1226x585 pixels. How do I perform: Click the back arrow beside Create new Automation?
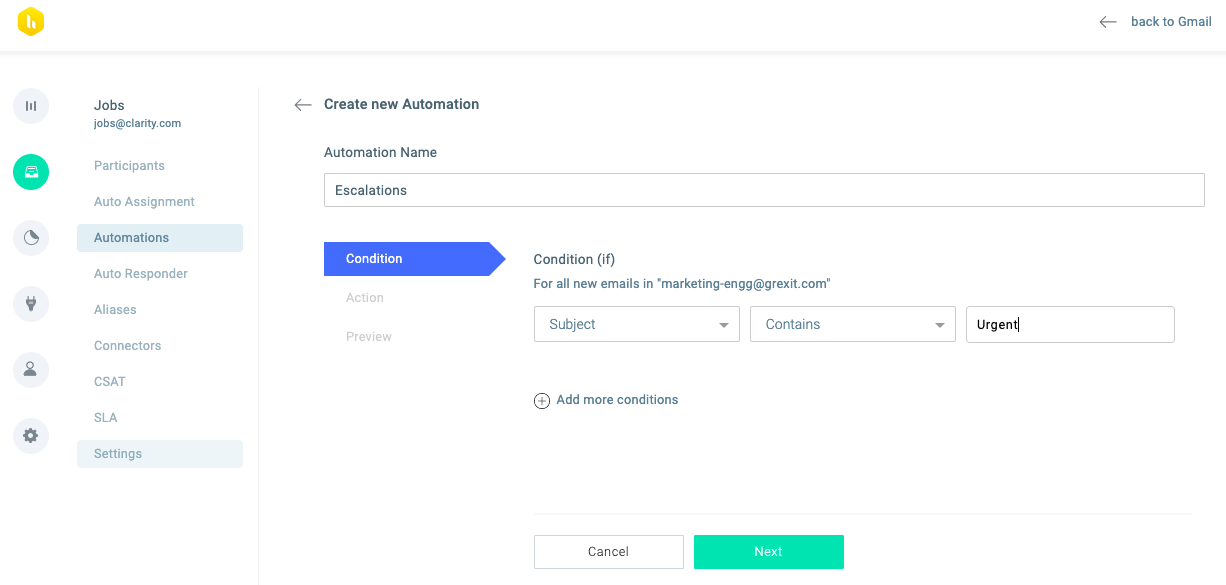coord(303,105)
